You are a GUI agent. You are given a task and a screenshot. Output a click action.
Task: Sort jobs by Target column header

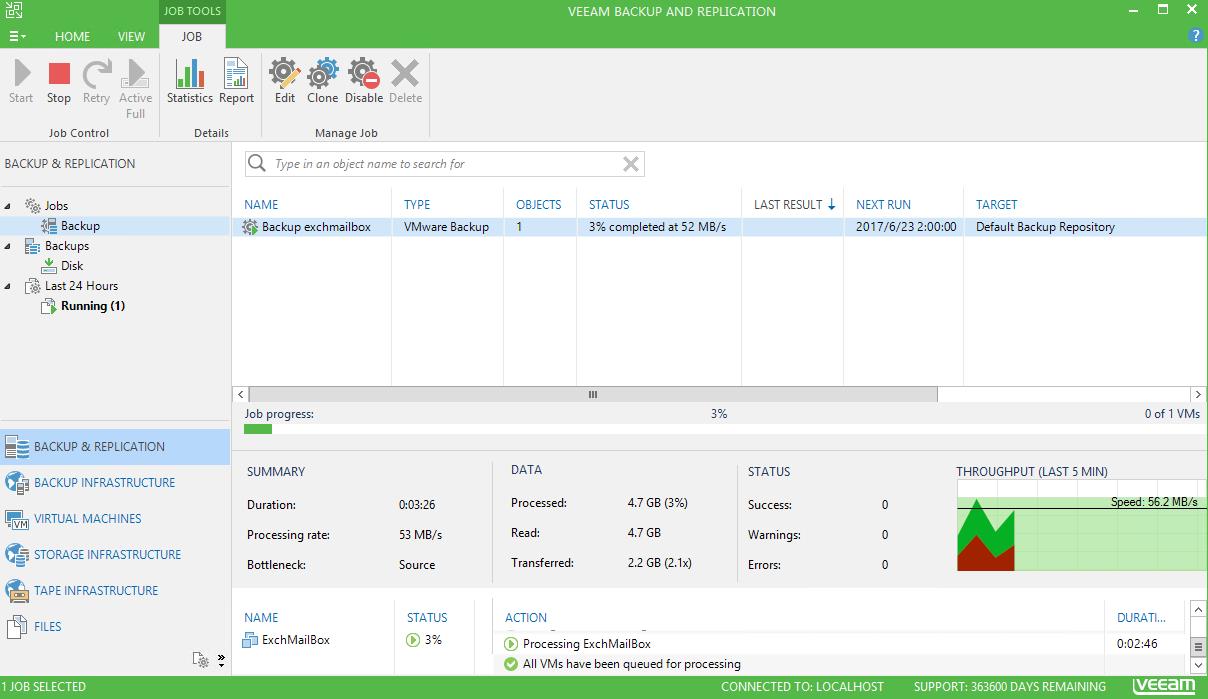[997, 204]
